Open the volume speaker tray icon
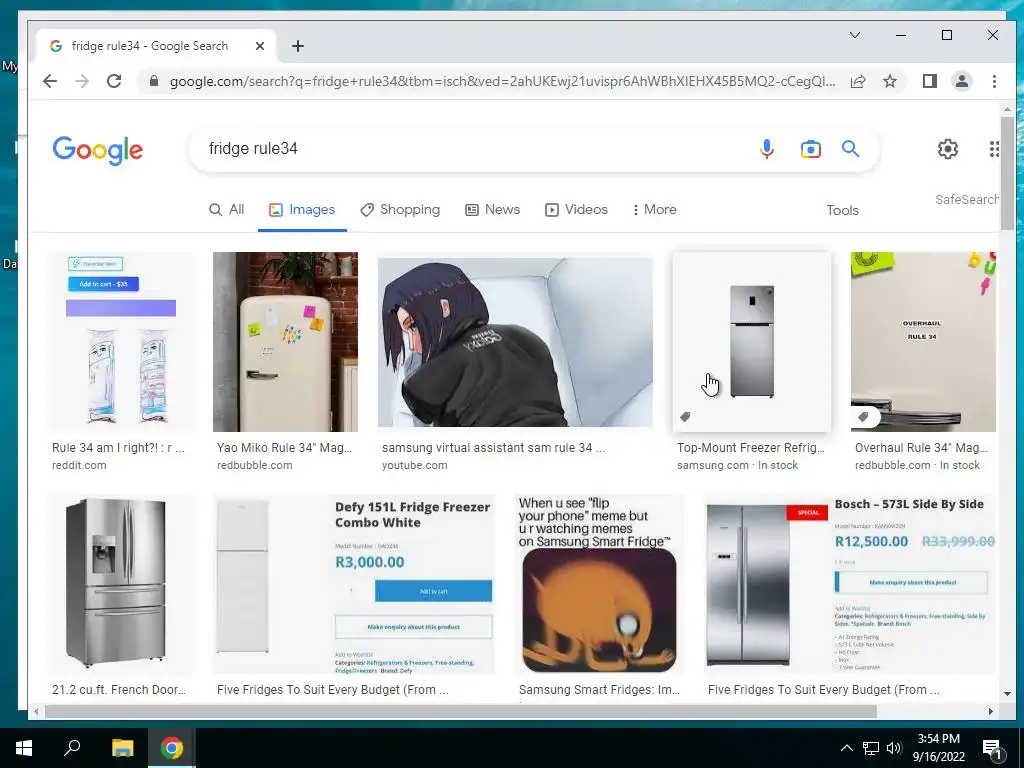The height and width of the screenshot is (768, 1024). point(894,748)
